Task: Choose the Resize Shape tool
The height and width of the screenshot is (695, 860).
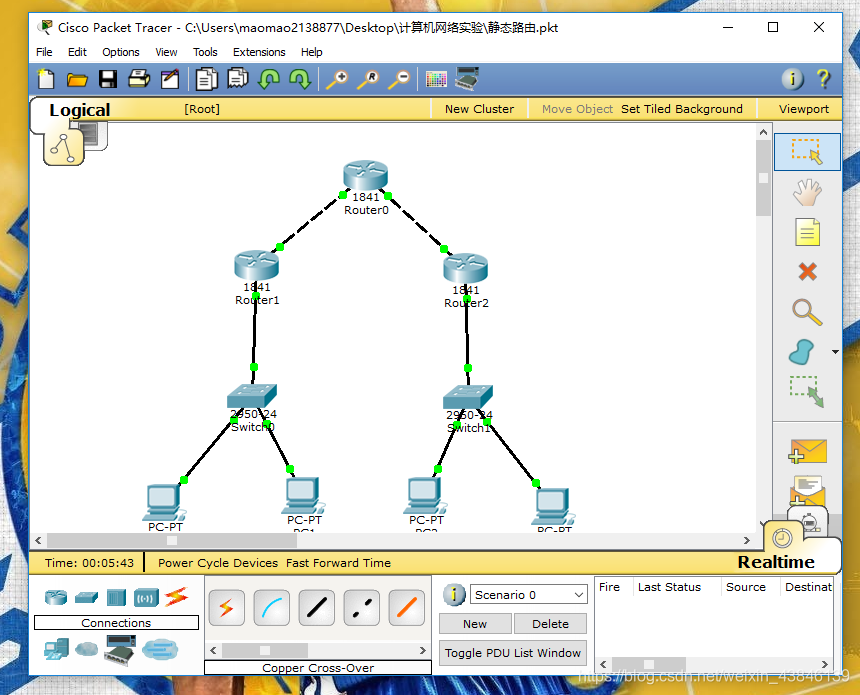Action: click(x=807, y=391)
